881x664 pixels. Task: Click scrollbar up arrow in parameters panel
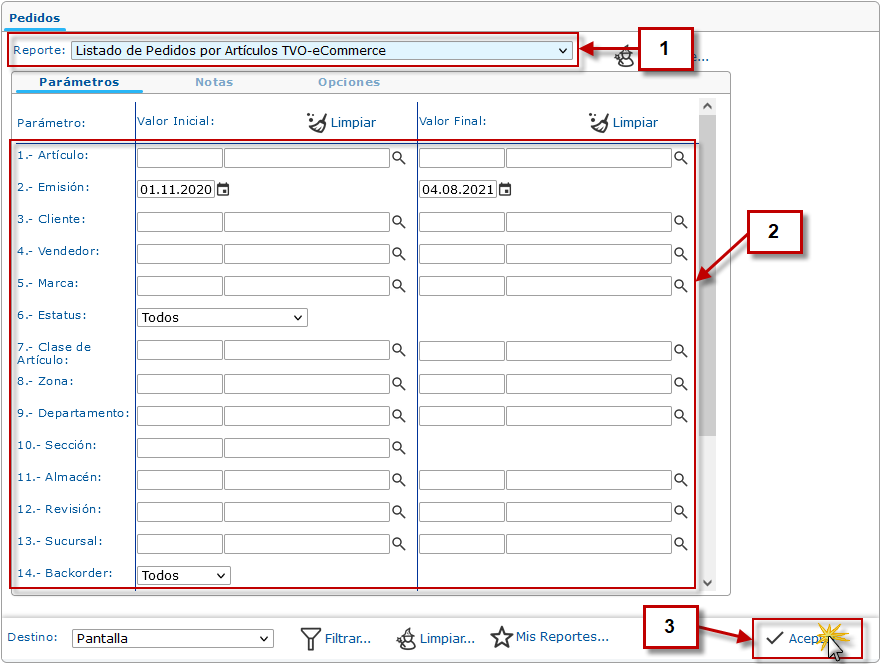[x=707, y=106]
